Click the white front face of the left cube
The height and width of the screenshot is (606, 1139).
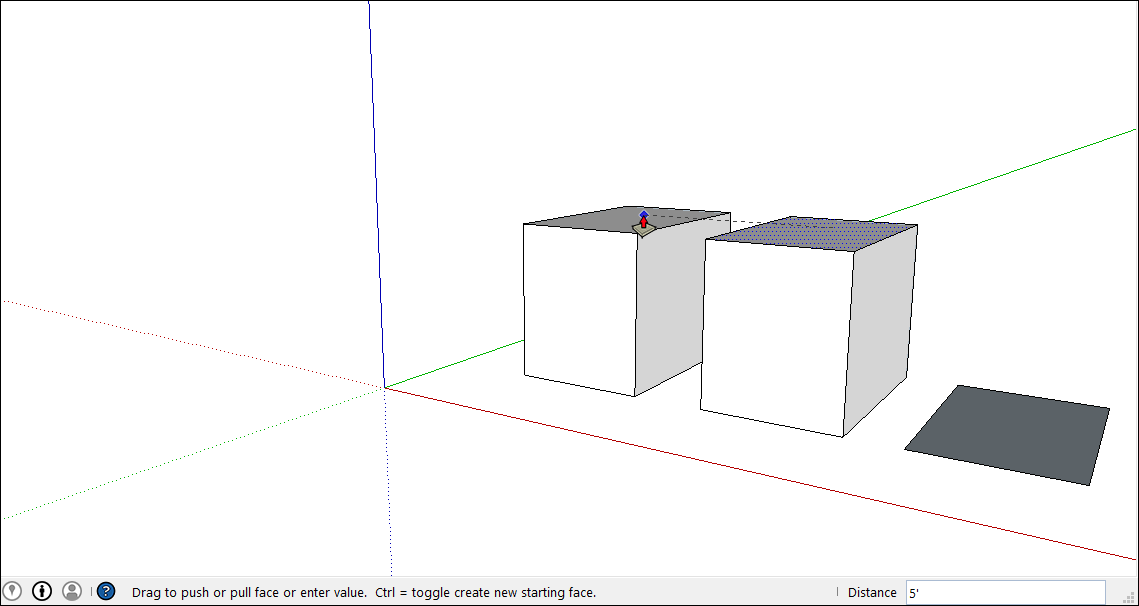click(580, 310)
